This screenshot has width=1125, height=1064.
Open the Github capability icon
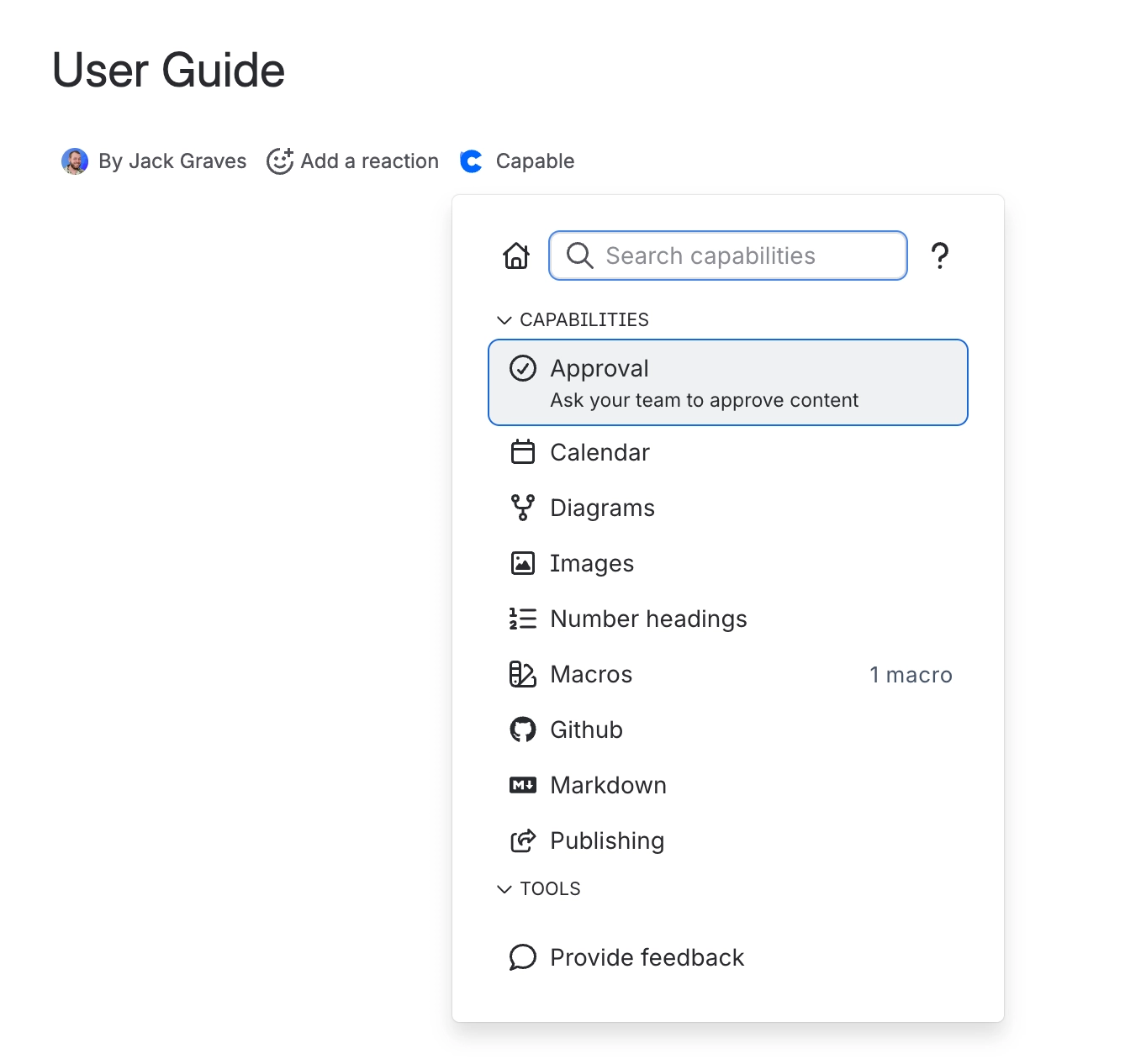523,729
